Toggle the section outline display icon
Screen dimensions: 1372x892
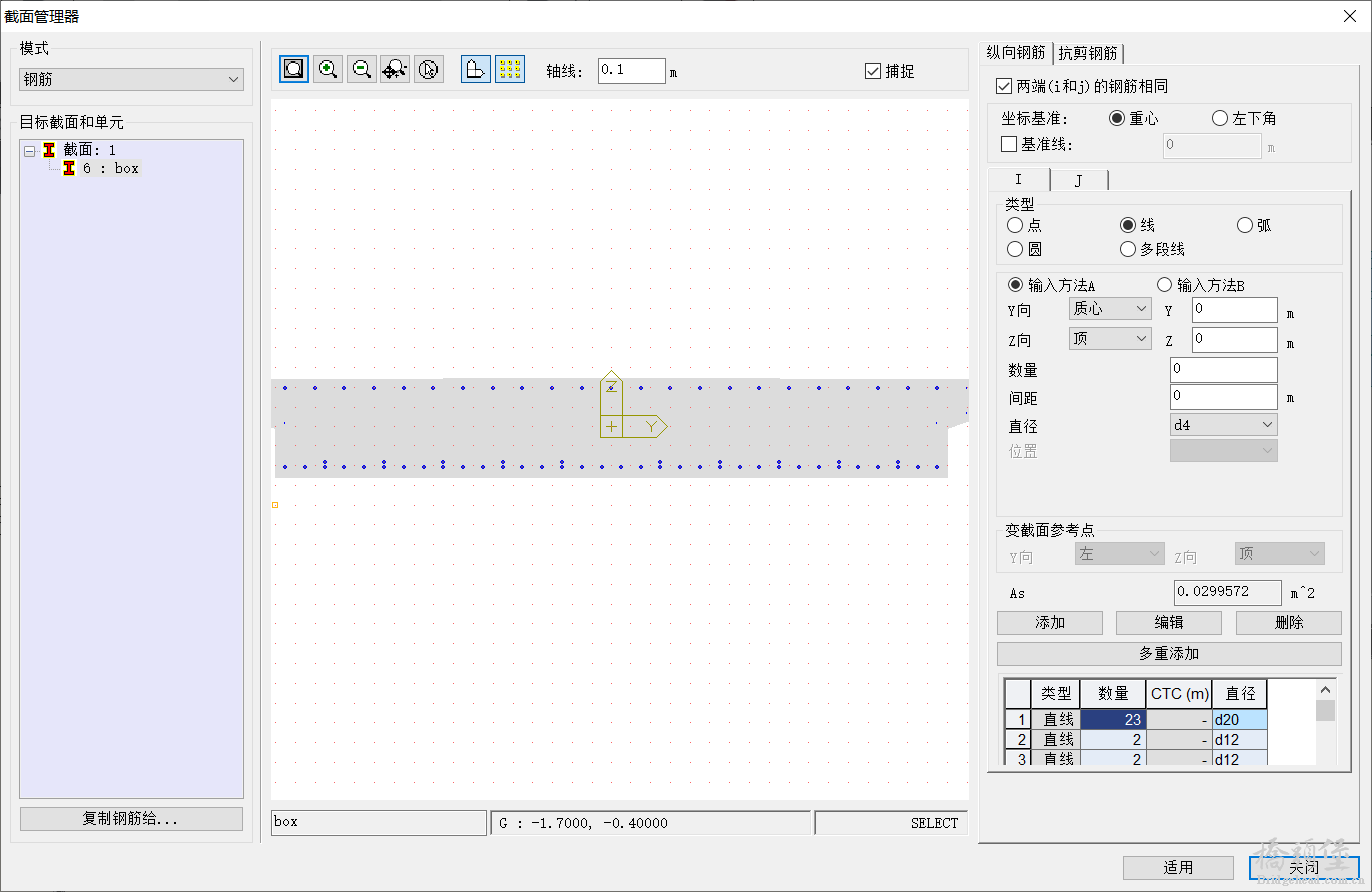coord(476,69)
